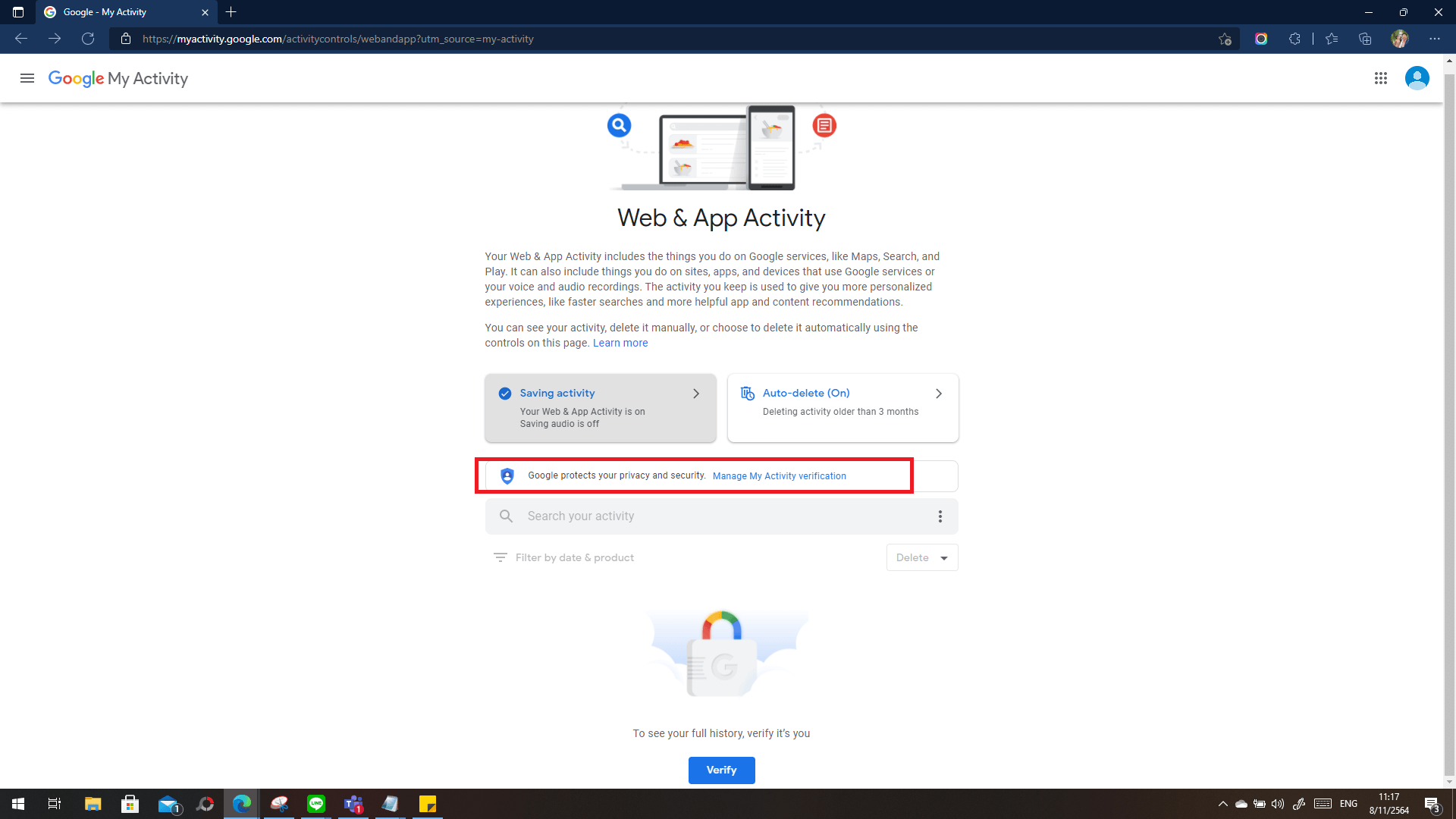Screen dimensions: 1456x819
Task: Click the Google My Activity logo
Action: [118, 78]
